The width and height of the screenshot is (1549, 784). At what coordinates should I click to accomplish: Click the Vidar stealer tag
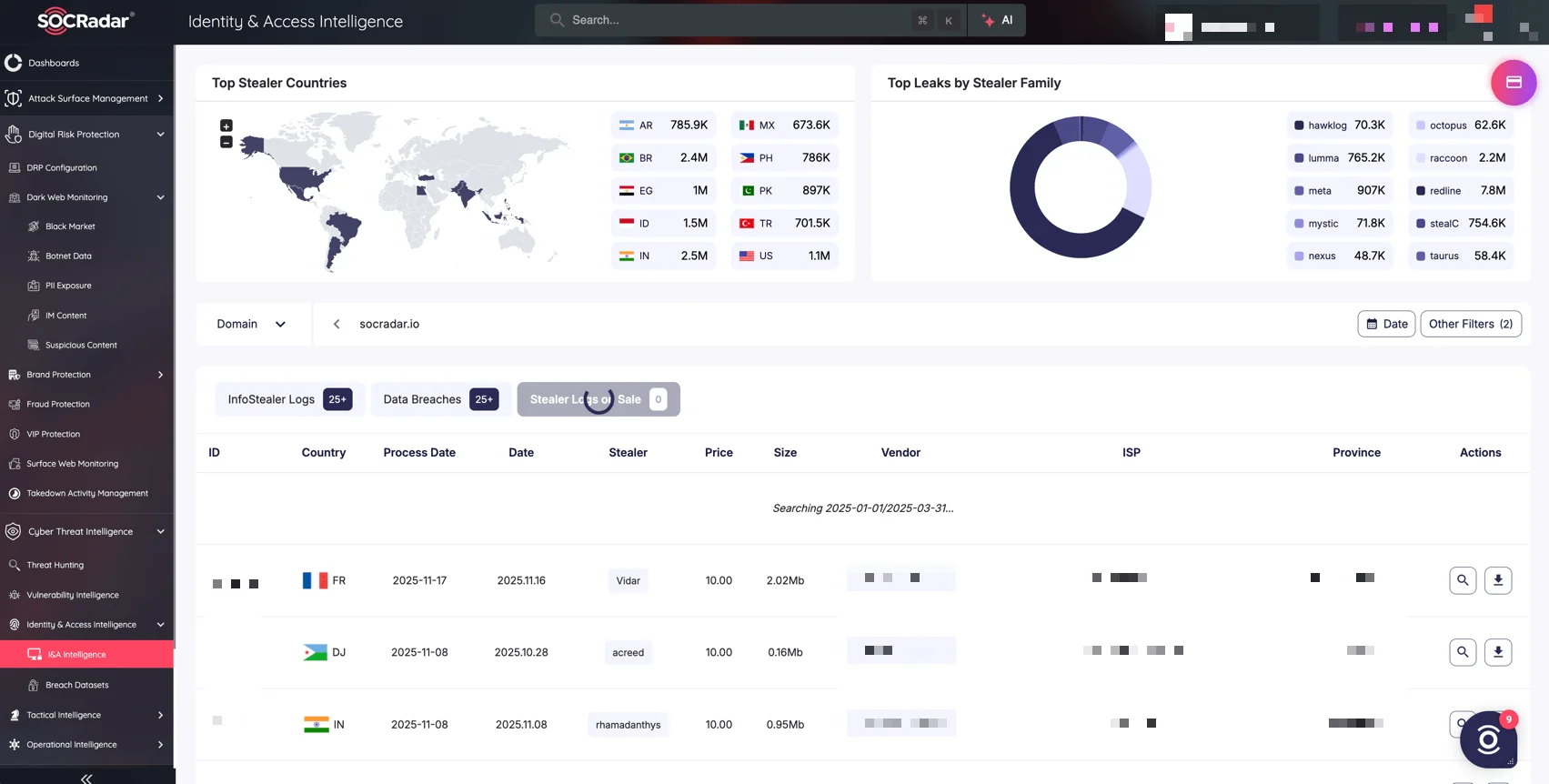628,580
